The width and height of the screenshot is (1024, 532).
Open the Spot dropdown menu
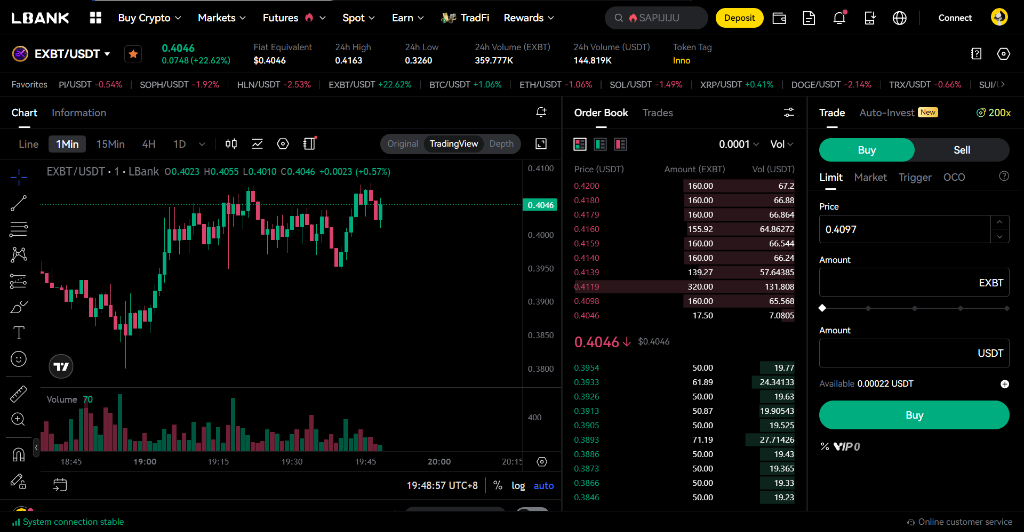(359, 18)
